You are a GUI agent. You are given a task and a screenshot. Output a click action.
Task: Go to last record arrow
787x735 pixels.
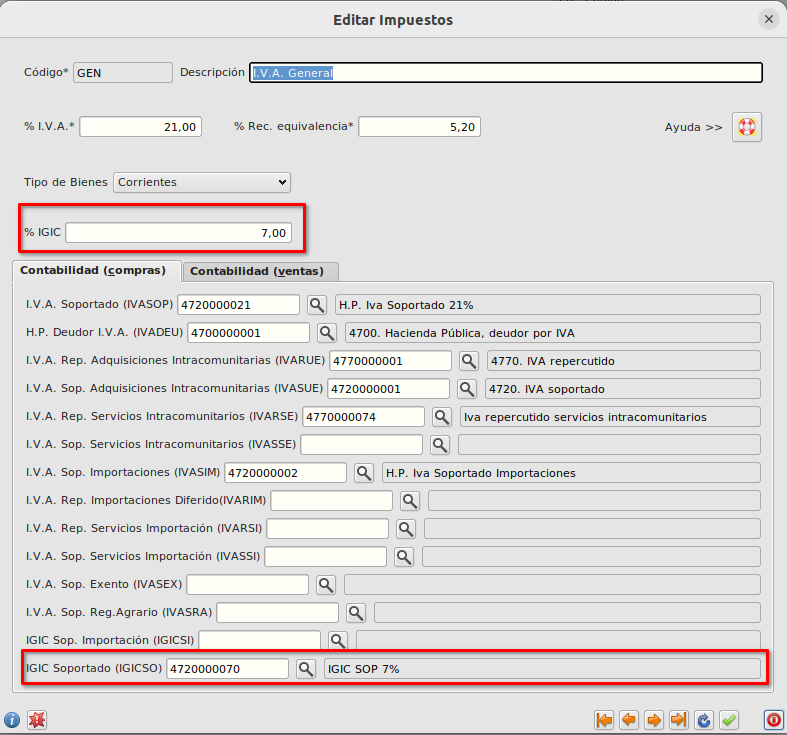679,720
